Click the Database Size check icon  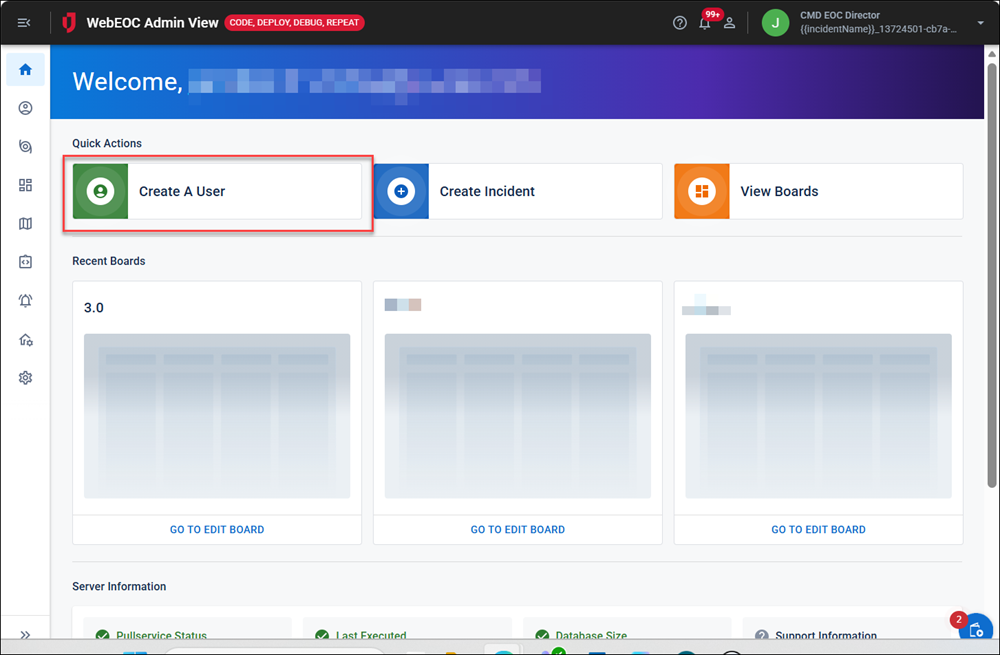[x=542, y=635]
